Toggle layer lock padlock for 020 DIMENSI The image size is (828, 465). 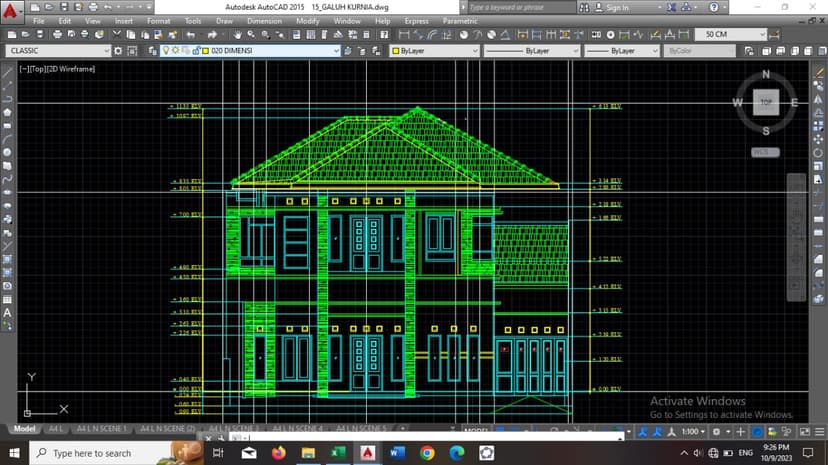click(x=196, y=51)
